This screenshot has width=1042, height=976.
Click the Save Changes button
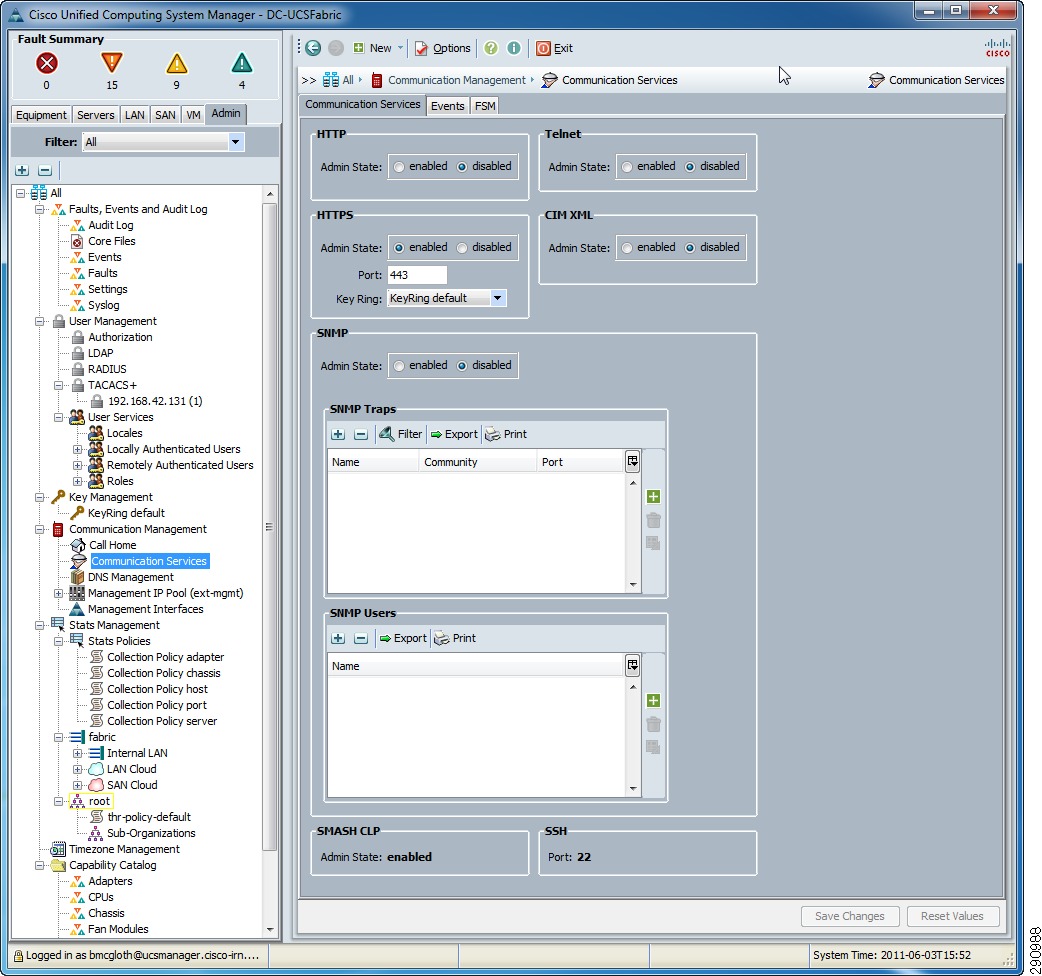pos(850,916)
